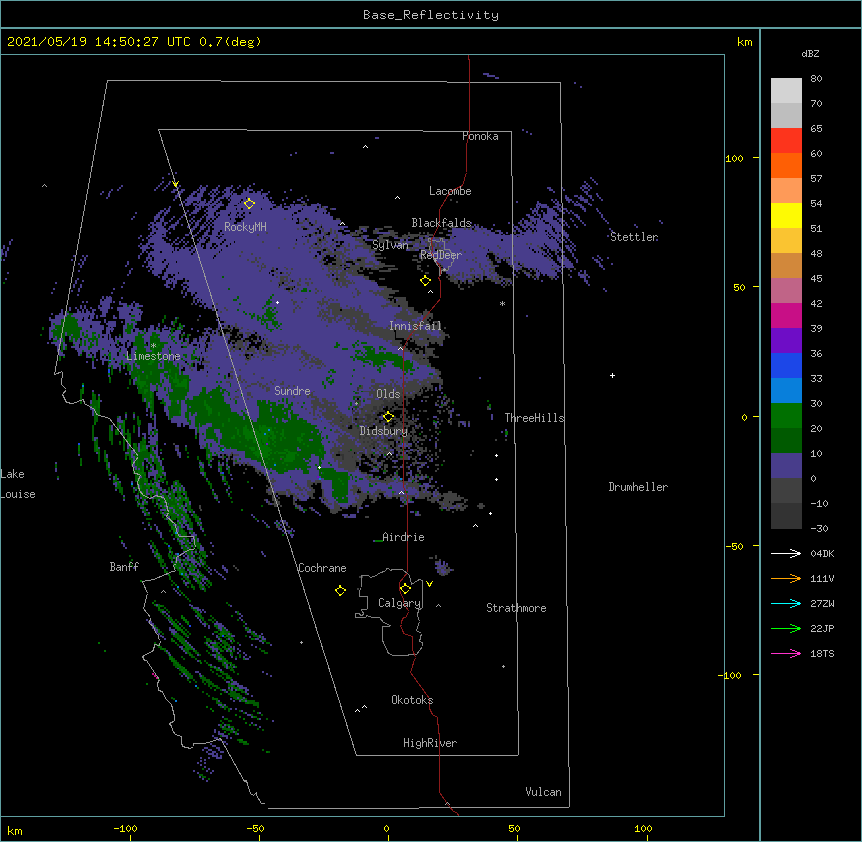Select the yellow diamond marker inside Calgary
The width and height of the screenshot is (862, 842).
click(x=406, y=589)
